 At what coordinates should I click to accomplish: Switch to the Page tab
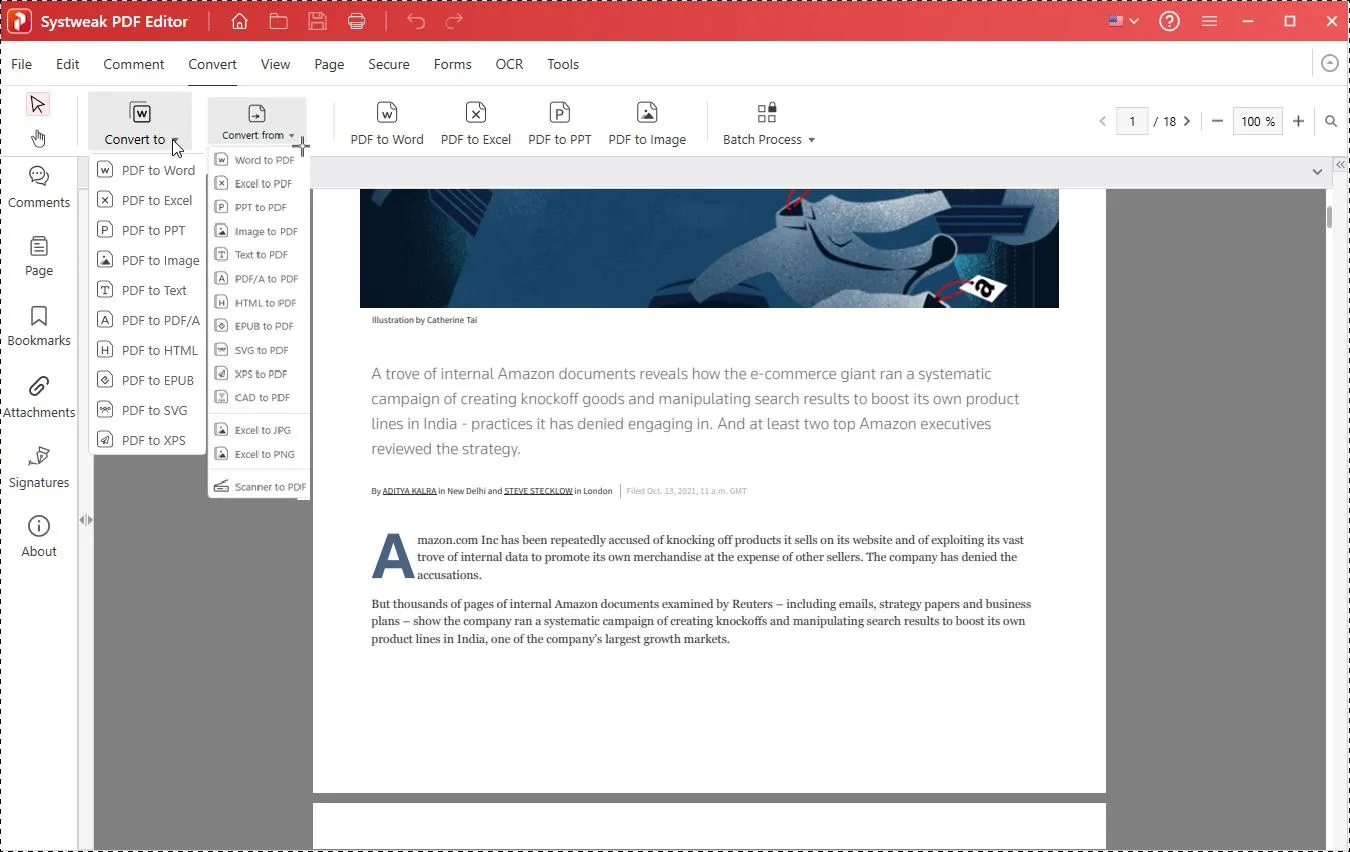coord(329,64)
